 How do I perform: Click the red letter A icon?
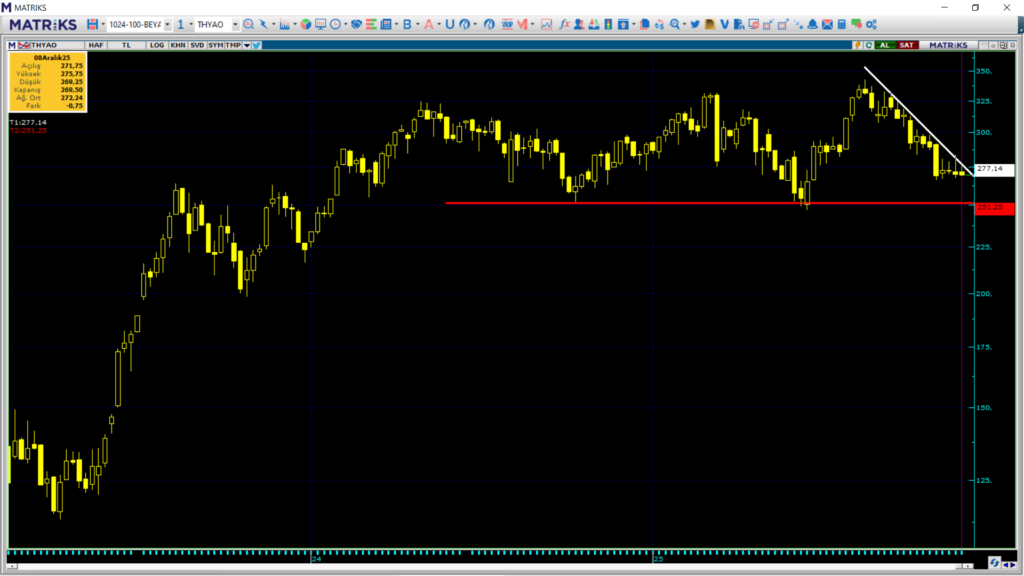(x=428, y=24)
